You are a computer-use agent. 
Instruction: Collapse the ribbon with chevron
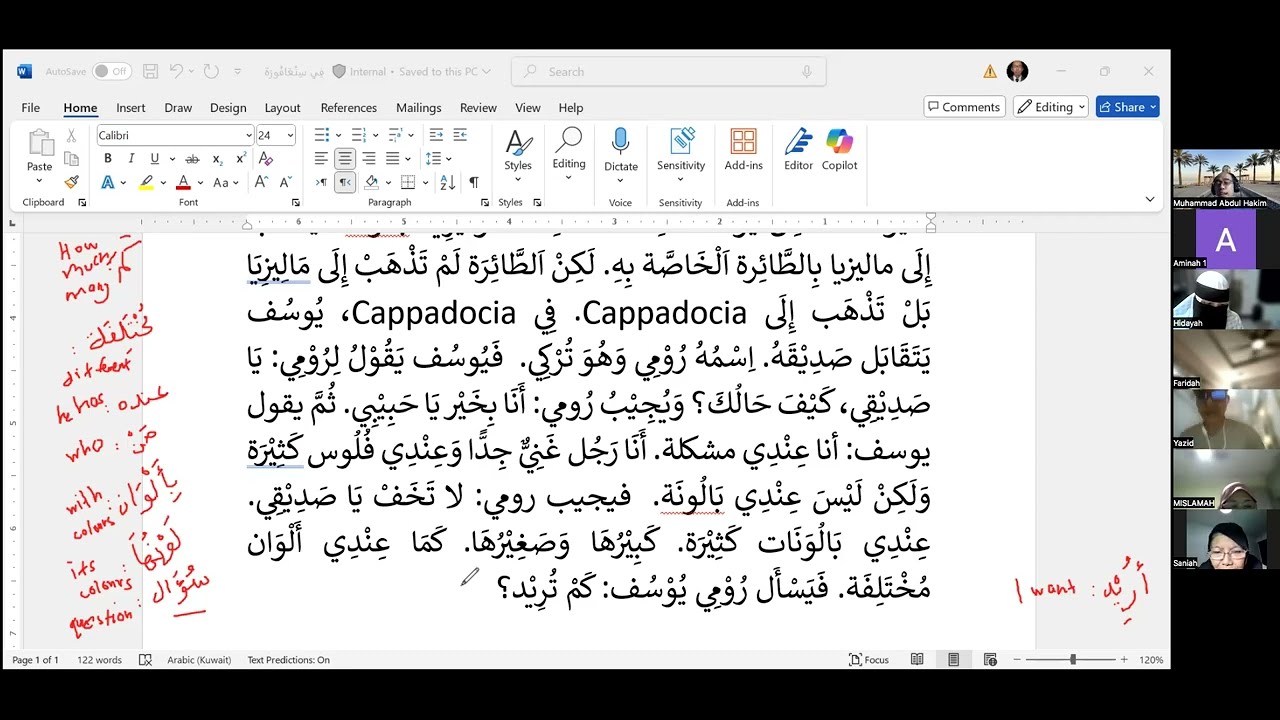(x=1149, y=200)
